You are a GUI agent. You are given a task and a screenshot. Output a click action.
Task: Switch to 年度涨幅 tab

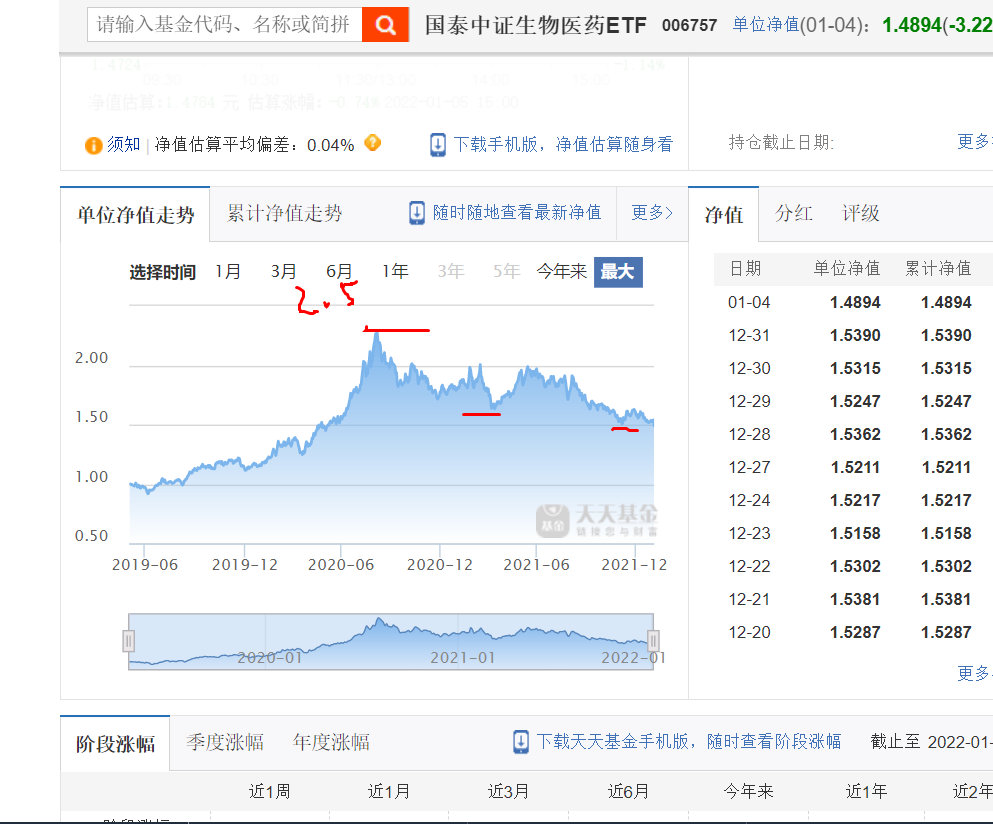pyautogui.click(x=331, y=742)
